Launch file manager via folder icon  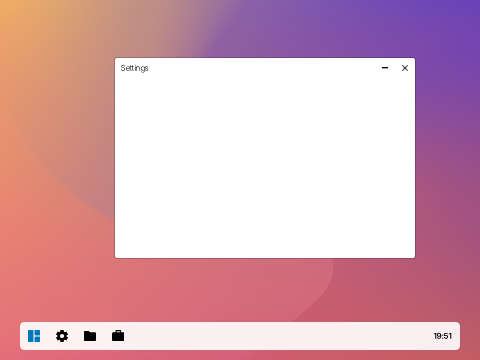click(90, 336)
